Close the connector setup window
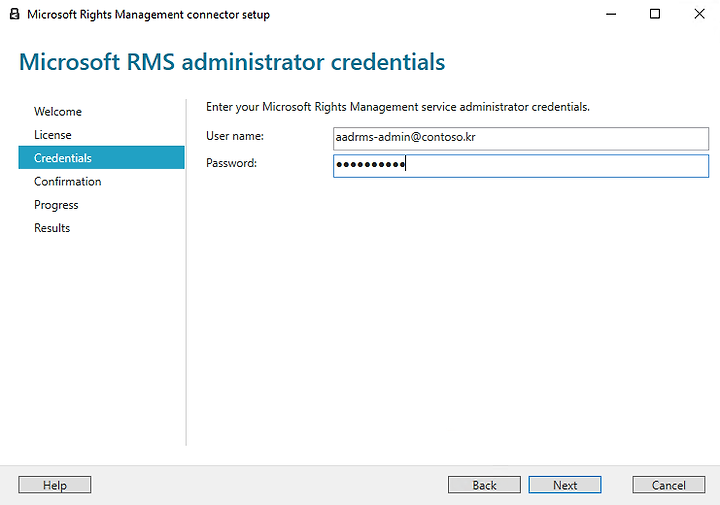 click(x=699, y=14)
